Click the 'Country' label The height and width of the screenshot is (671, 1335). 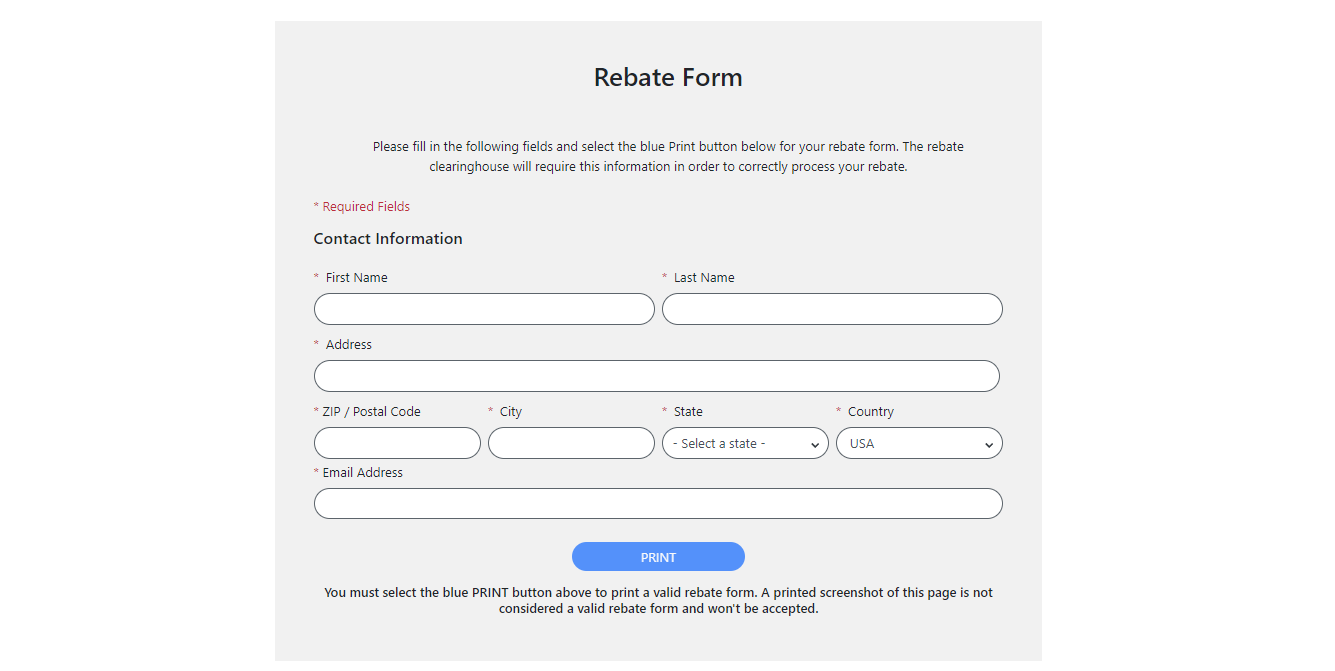870,412
